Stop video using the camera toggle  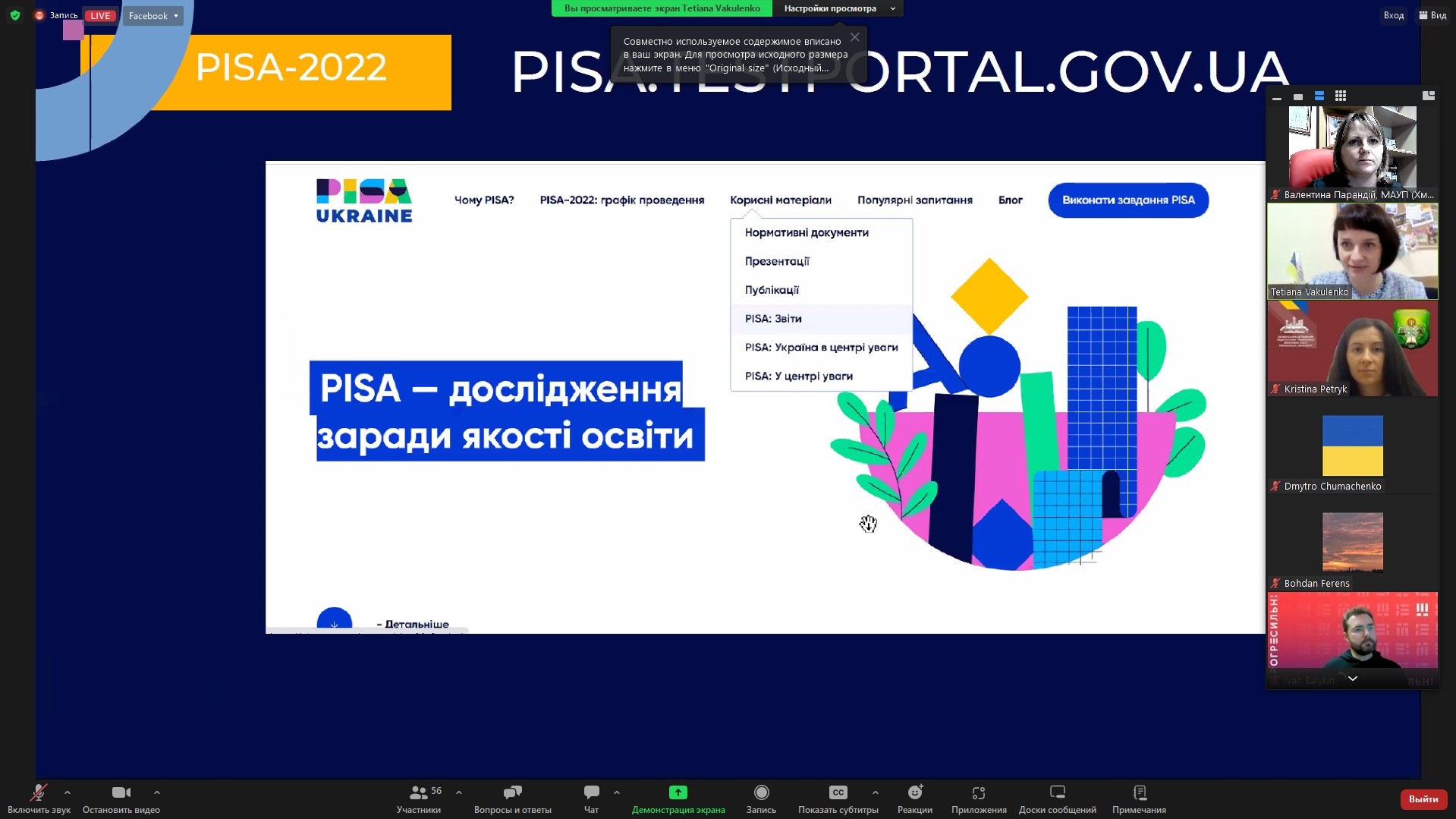click(121, 793)
